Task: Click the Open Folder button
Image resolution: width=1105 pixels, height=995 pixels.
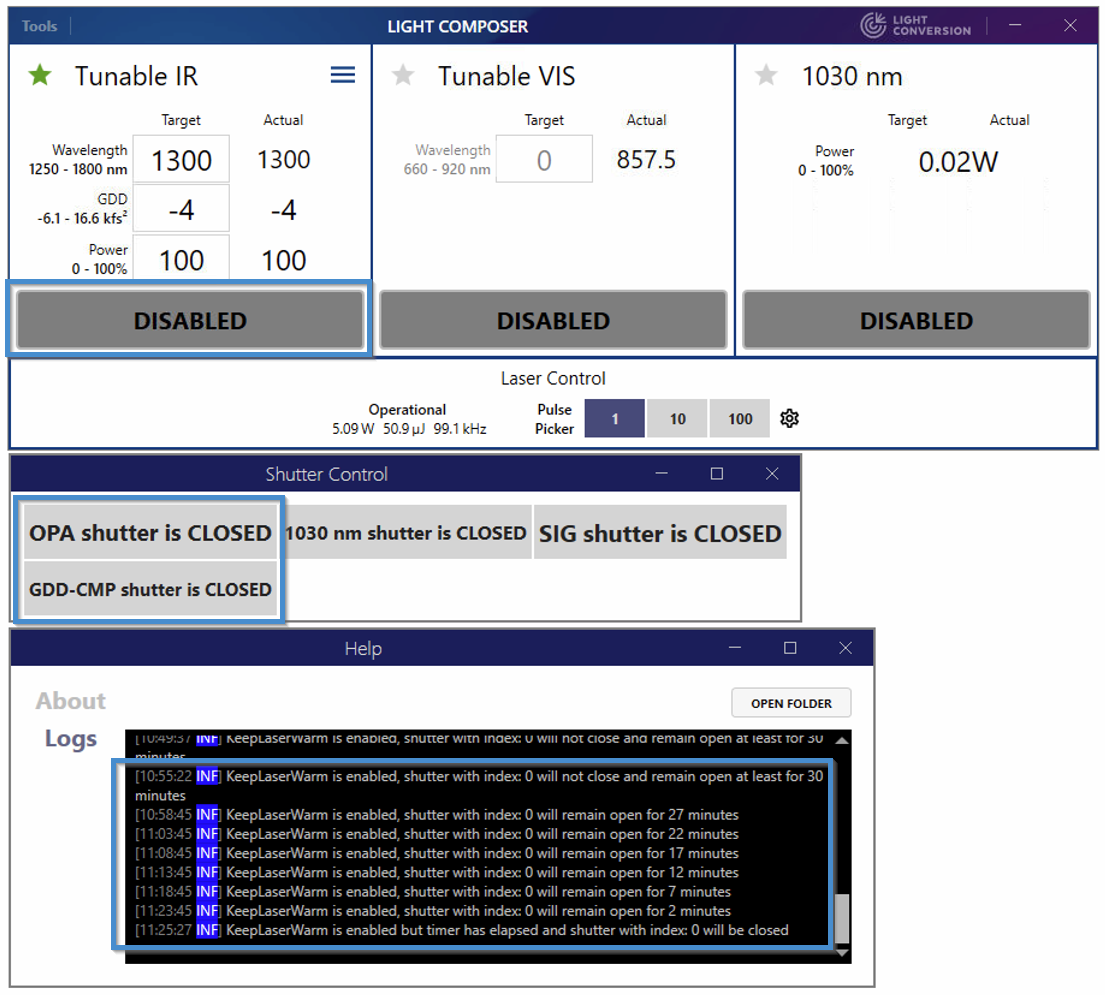Action: [x=791, y=703]
